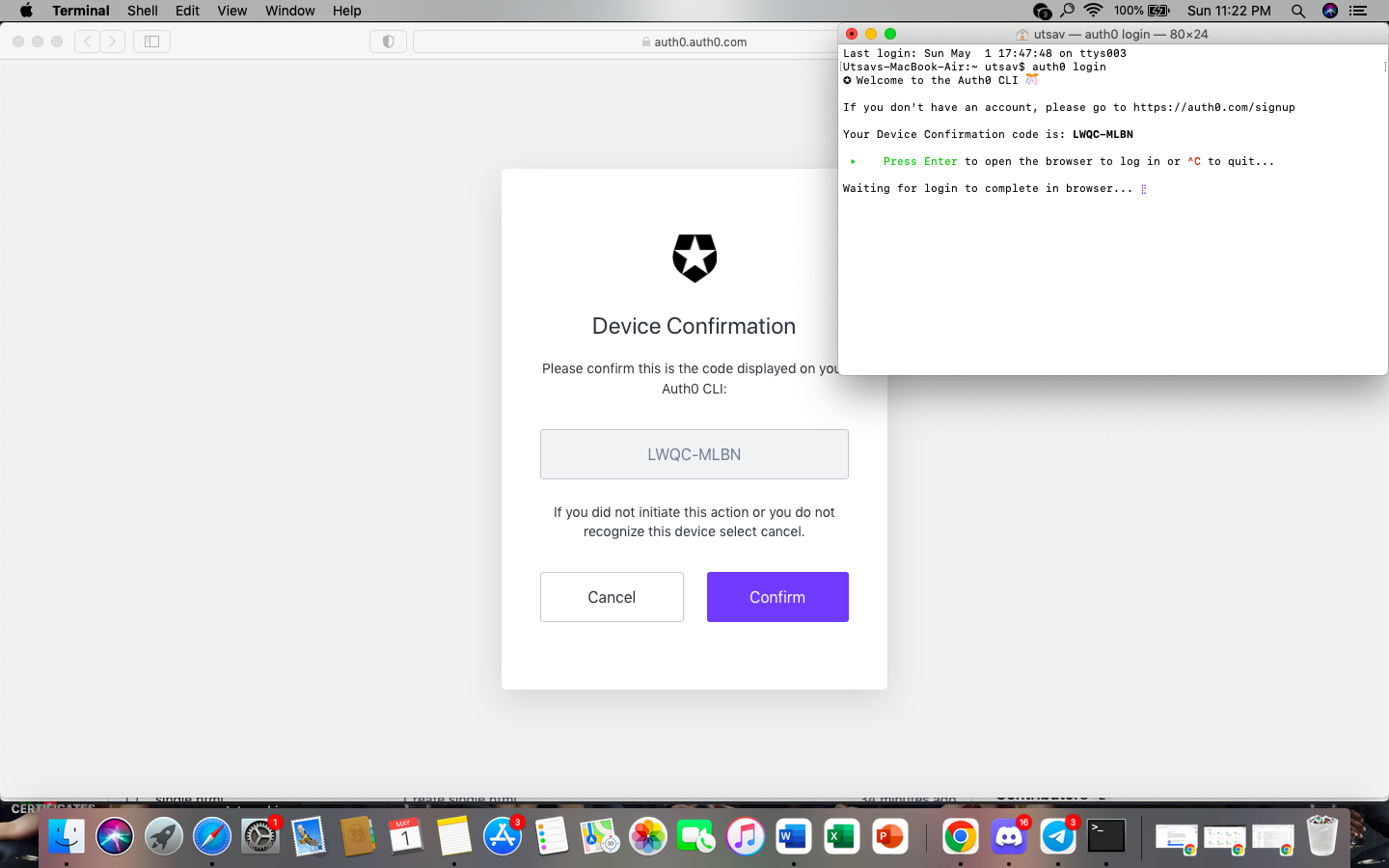
Task: Open Telegram from the Dock
Action: pyautogui.click(x=1057, y=836)
